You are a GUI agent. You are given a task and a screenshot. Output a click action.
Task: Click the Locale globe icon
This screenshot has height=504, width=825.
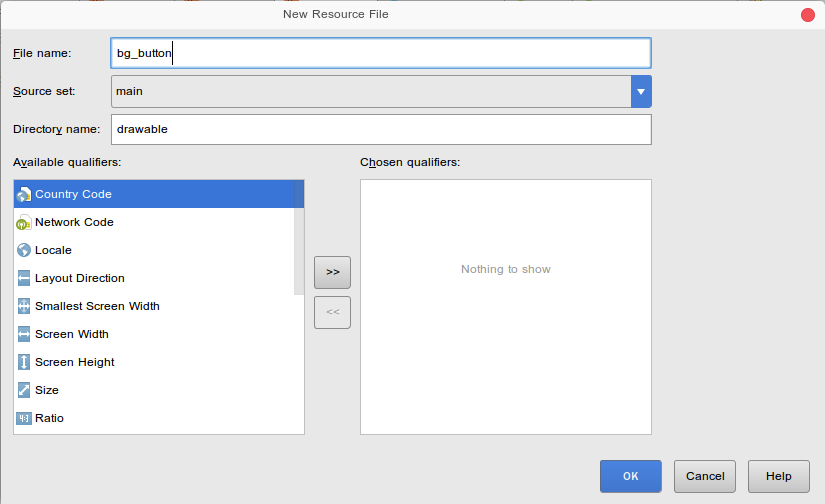pos(24,250)
